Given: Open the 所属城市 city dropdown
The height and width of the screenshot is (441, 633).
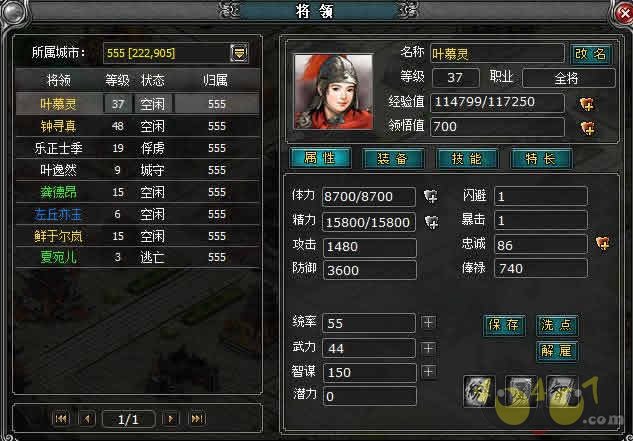Looking at the screenshot, I should (x=239, y=53).
